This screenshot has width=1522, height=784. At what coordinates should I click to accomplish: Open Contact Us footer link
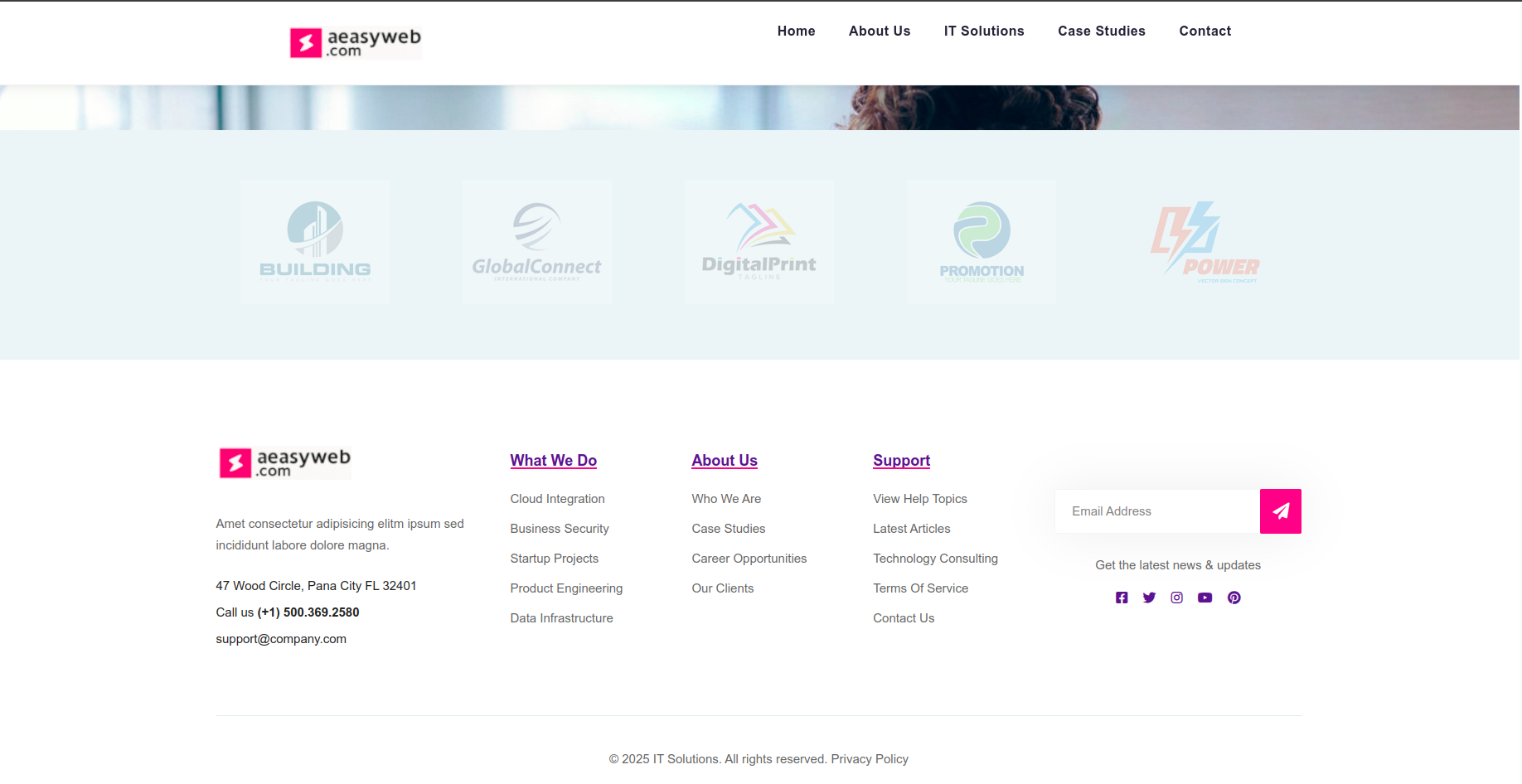904,618
